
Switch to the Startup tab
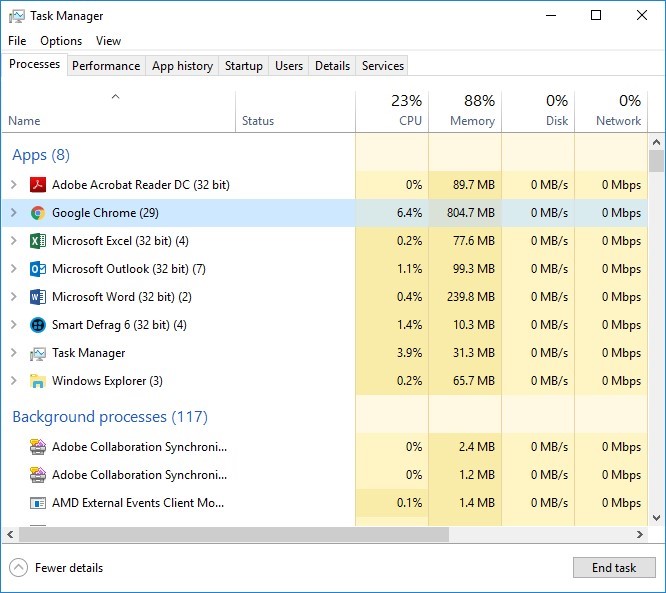[243, 66]
